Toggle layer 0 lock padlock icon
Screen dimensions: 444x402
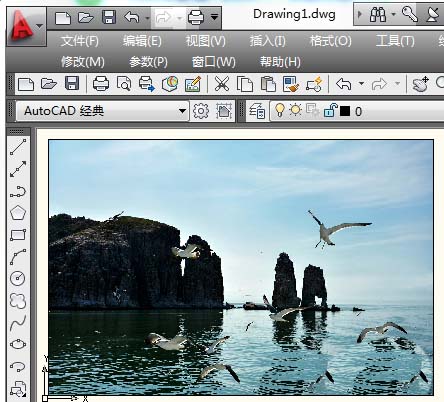330,110
